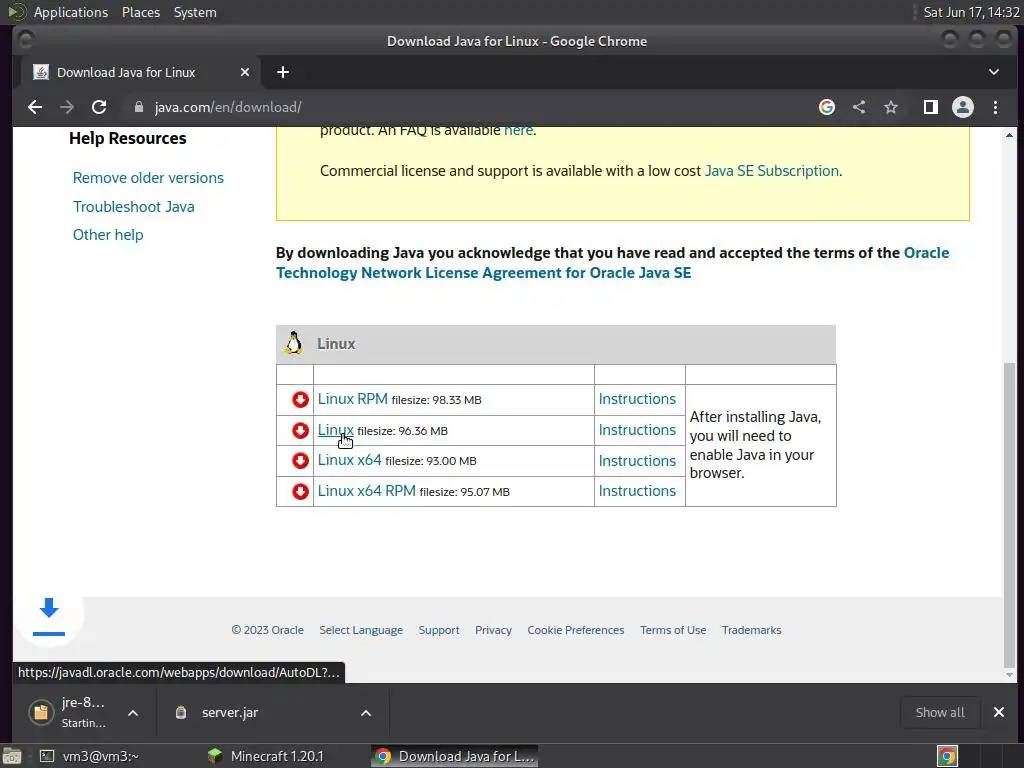The height and width of the screenshot is (768, 1024).
Task: Click the red download icon for Linux x64
Action: pos(300,460)
